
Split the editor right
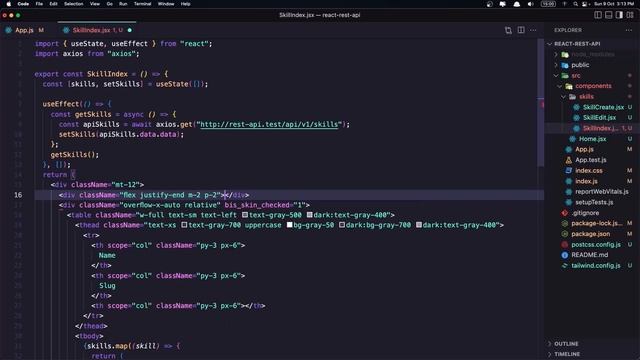click(x=521, y=30)
